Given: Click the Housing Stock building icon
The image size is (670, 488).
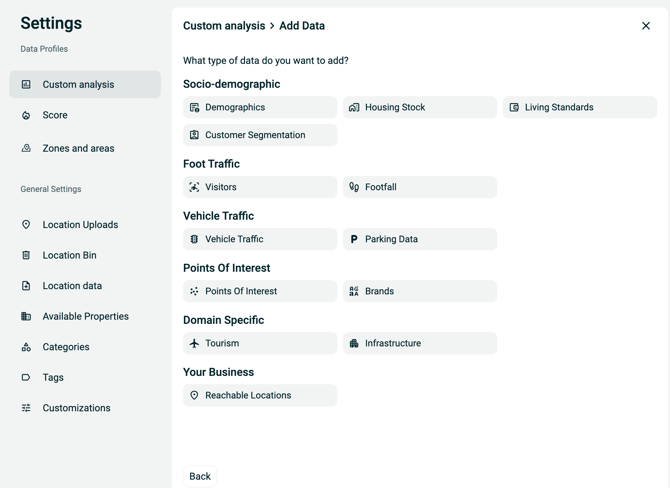Looking at the screenshot, I should pyautogui.click(x=354, y=107).
